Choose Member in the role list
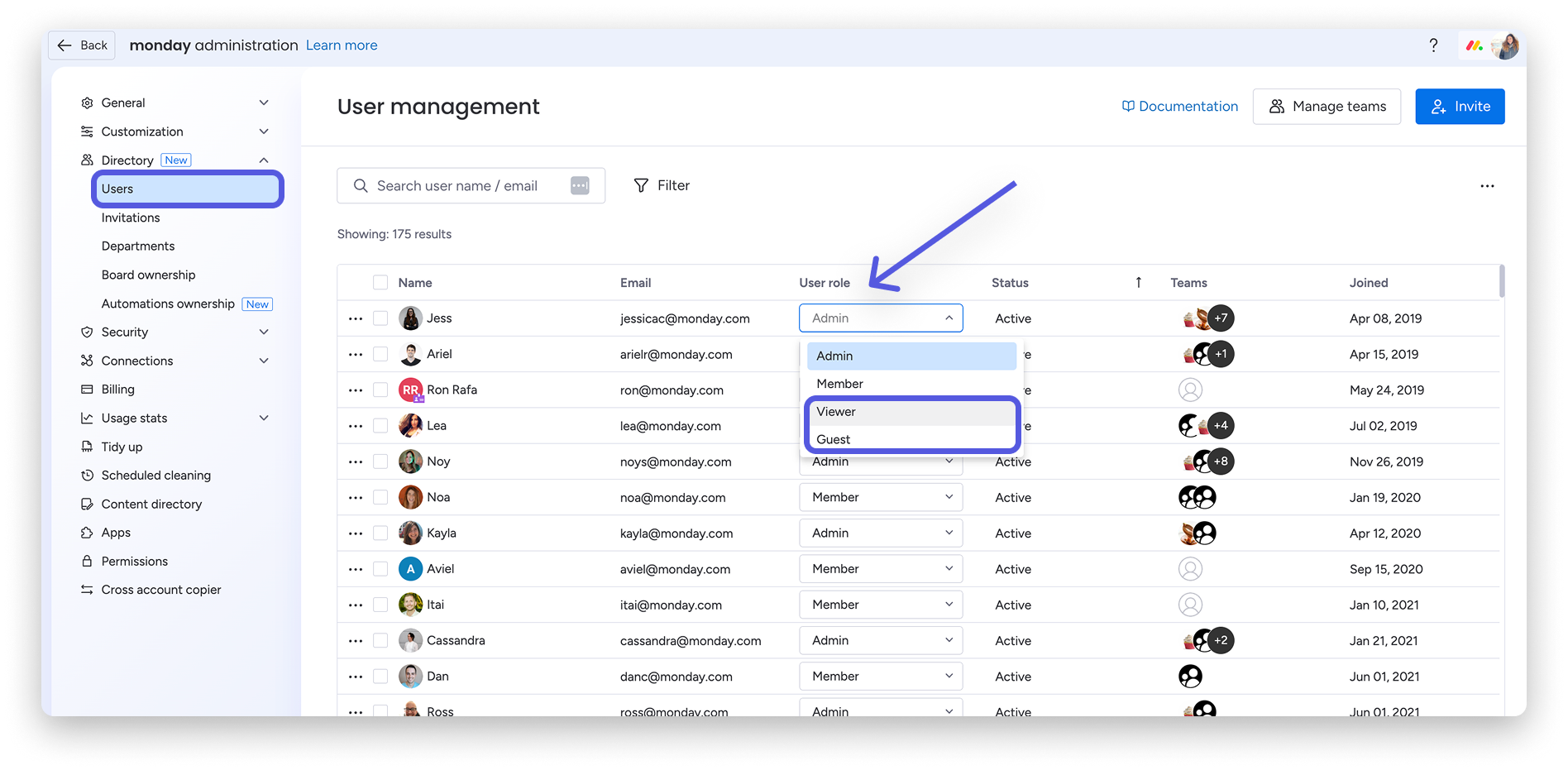This screenshot has width=1568, height=770. click(x=911, y=384)
